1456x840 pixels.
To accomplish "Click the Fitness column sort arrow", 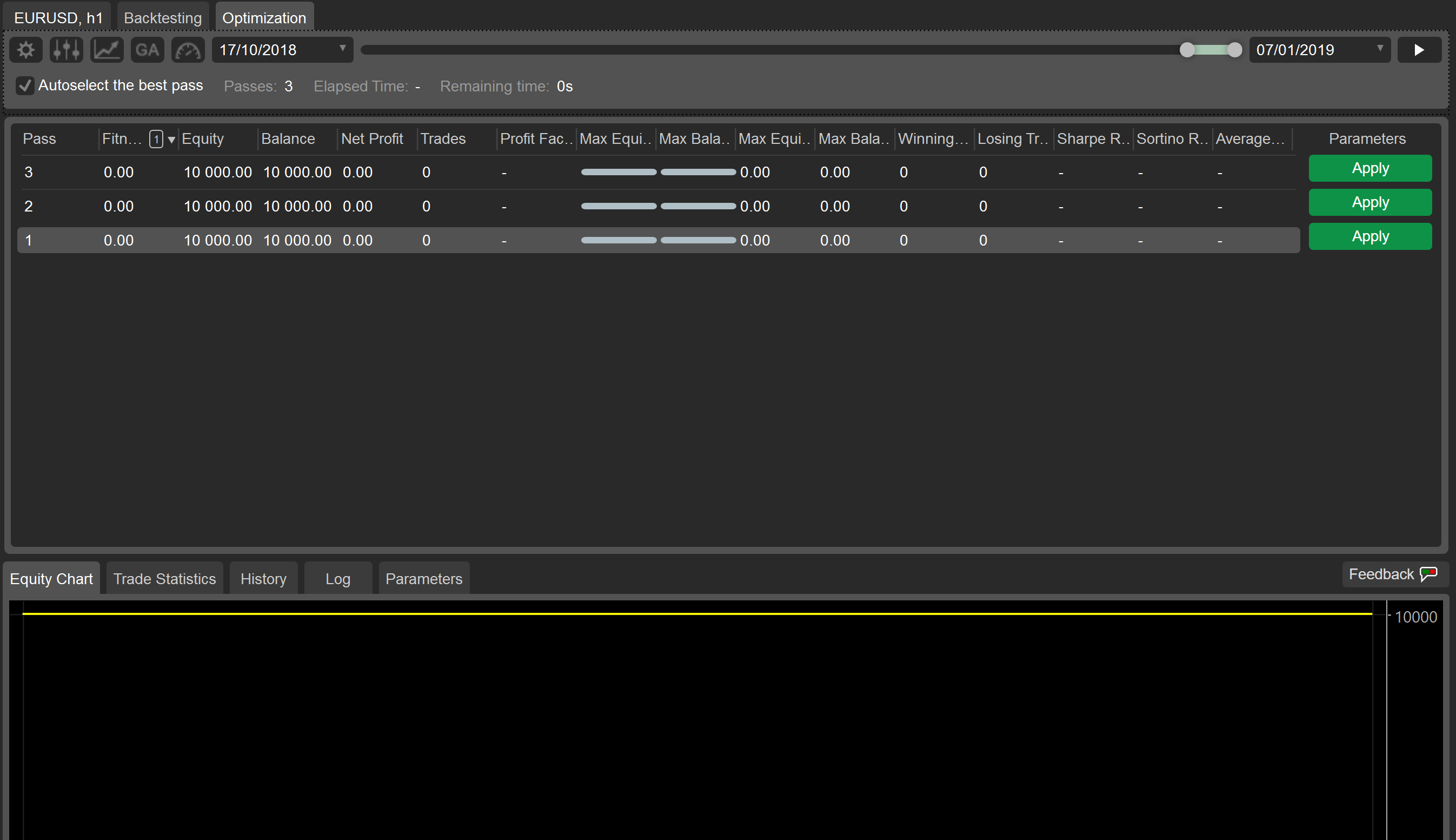I will tap(171, 140).
